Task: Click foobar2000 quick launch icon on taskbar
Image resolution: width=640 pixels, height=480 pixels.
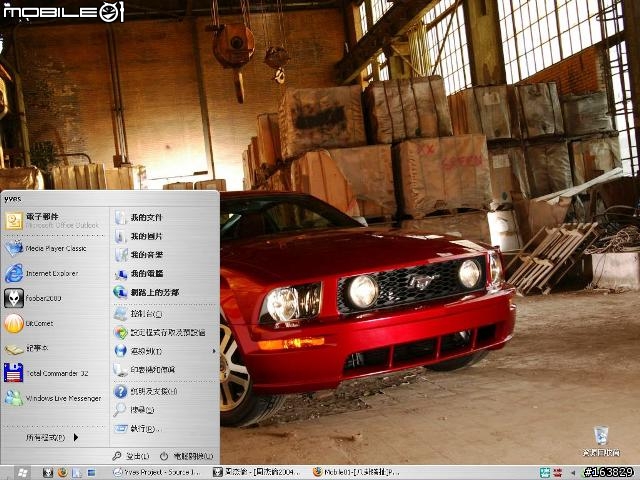Action: [x=48, y=473]
